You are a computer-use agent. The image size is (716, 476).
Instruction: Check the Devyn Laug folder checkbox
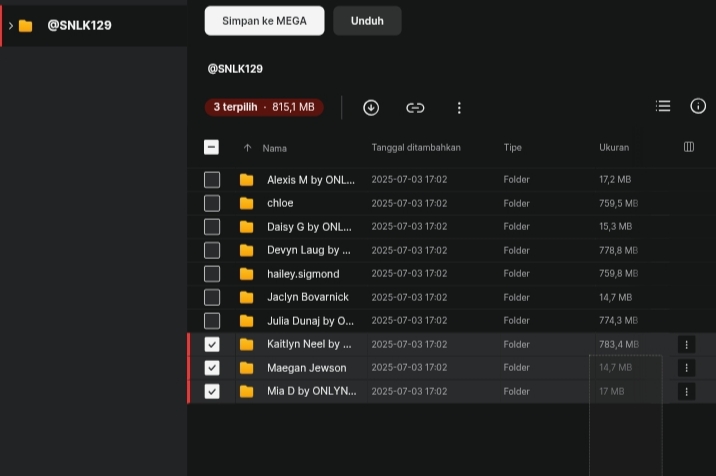[x=212, y=250]
